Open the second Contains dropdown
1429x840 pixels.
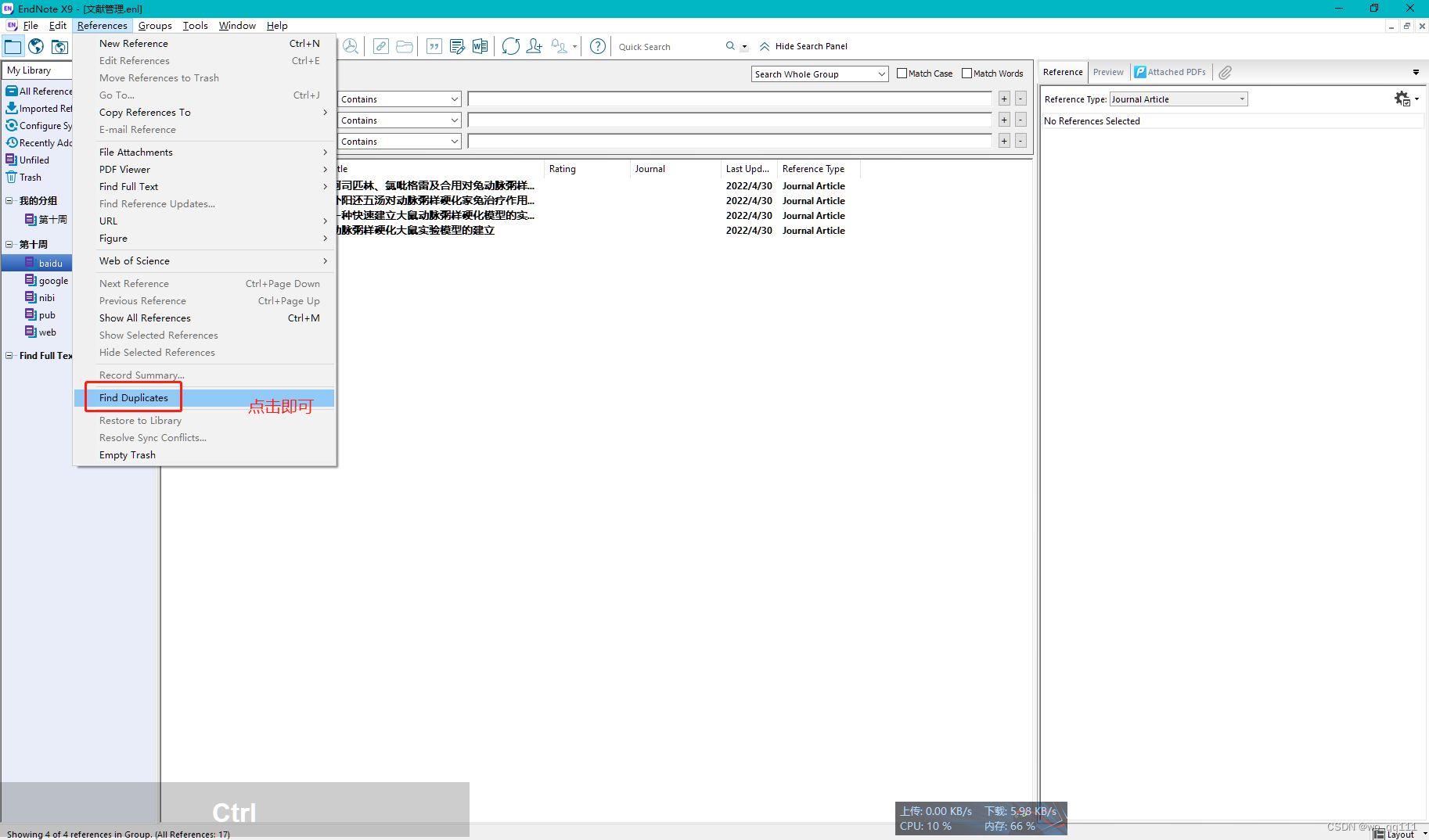(x=399, y=120)
